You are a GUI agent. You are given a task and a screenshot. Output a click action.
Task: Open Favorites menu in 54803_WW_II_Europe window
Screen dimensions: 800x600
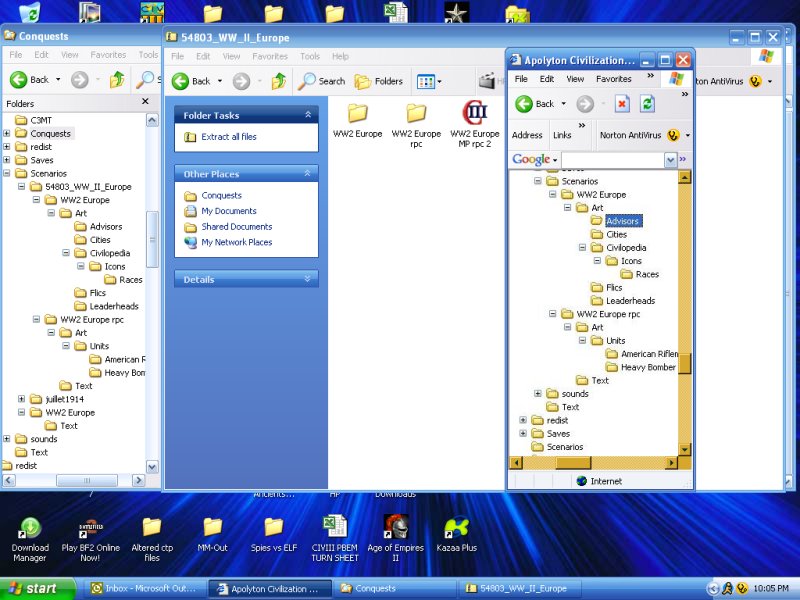pyautogui.click(x=272, y=56)
